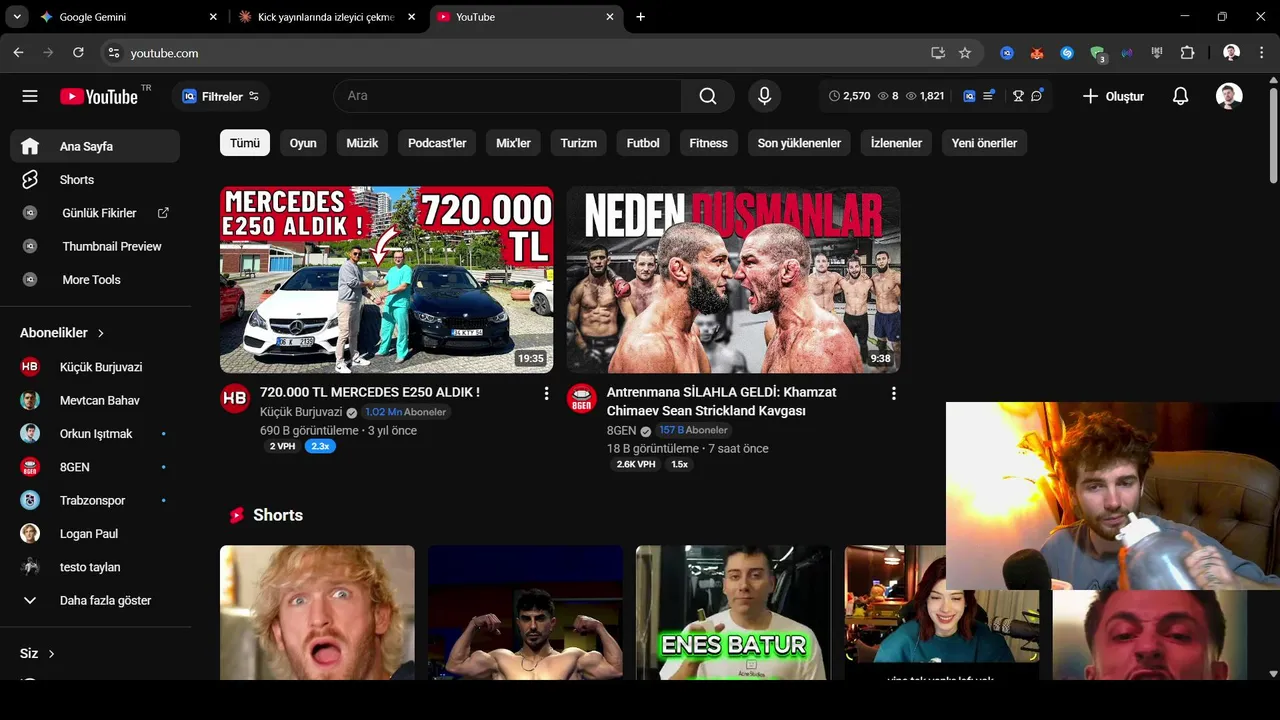Open Günlük Fikirler in the sidebar

[95, 213]
